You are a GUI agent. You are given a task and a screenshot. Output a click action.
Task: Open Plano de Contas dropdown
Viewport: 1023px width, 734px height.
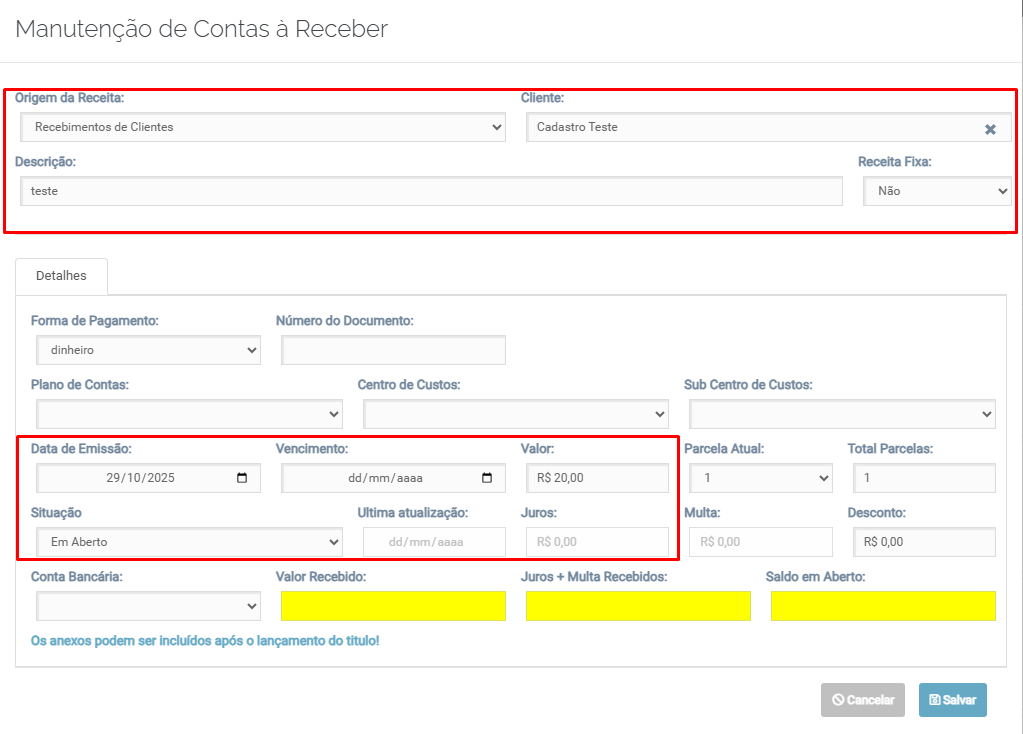pyautogui.click(x=189, y=414)
